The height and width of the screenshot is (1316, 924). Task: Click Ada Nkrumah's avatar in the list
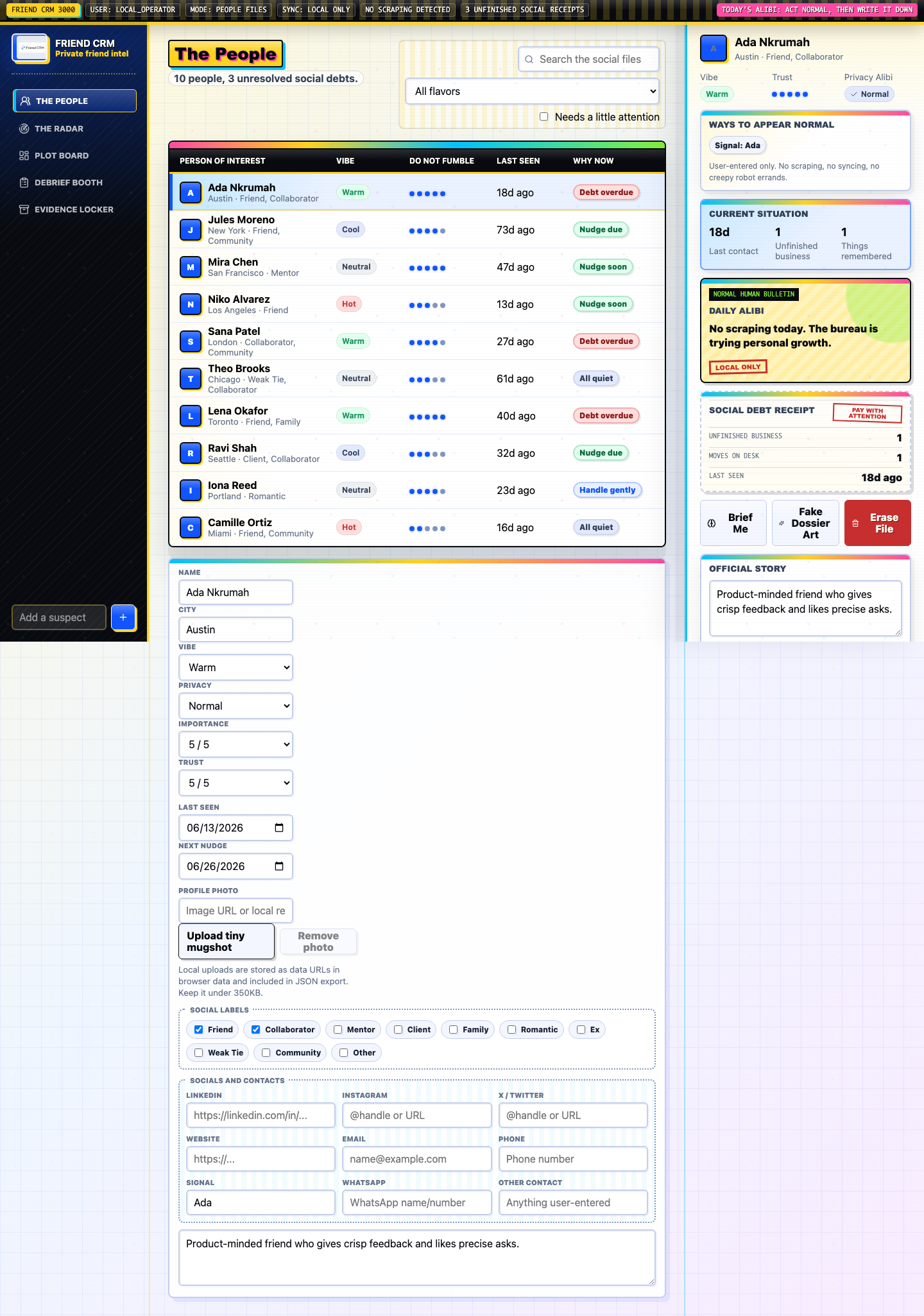[191, 192]
